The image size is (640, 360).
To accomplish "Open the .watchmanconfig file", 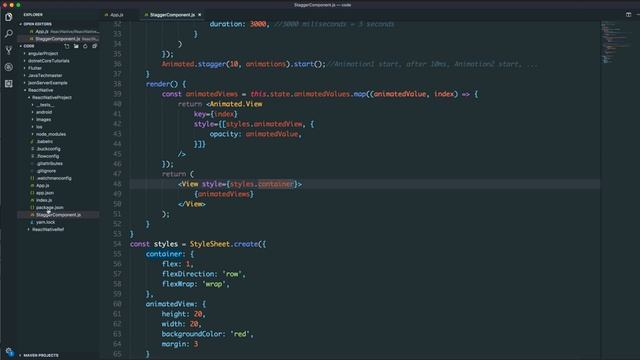I will coord(53,178).
